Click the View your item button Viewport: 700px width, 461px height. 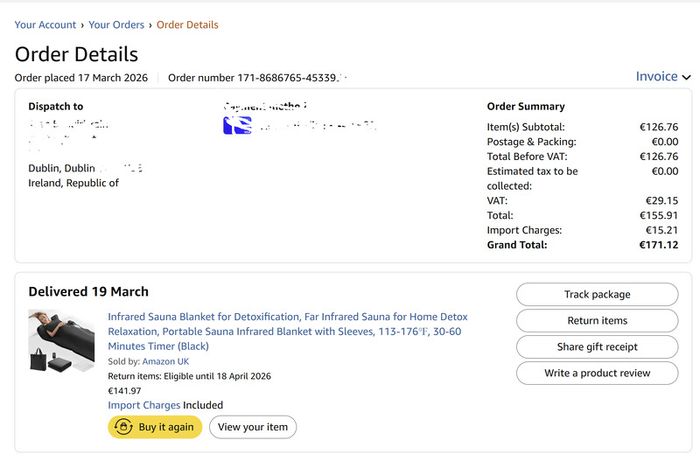click(253, 427)
